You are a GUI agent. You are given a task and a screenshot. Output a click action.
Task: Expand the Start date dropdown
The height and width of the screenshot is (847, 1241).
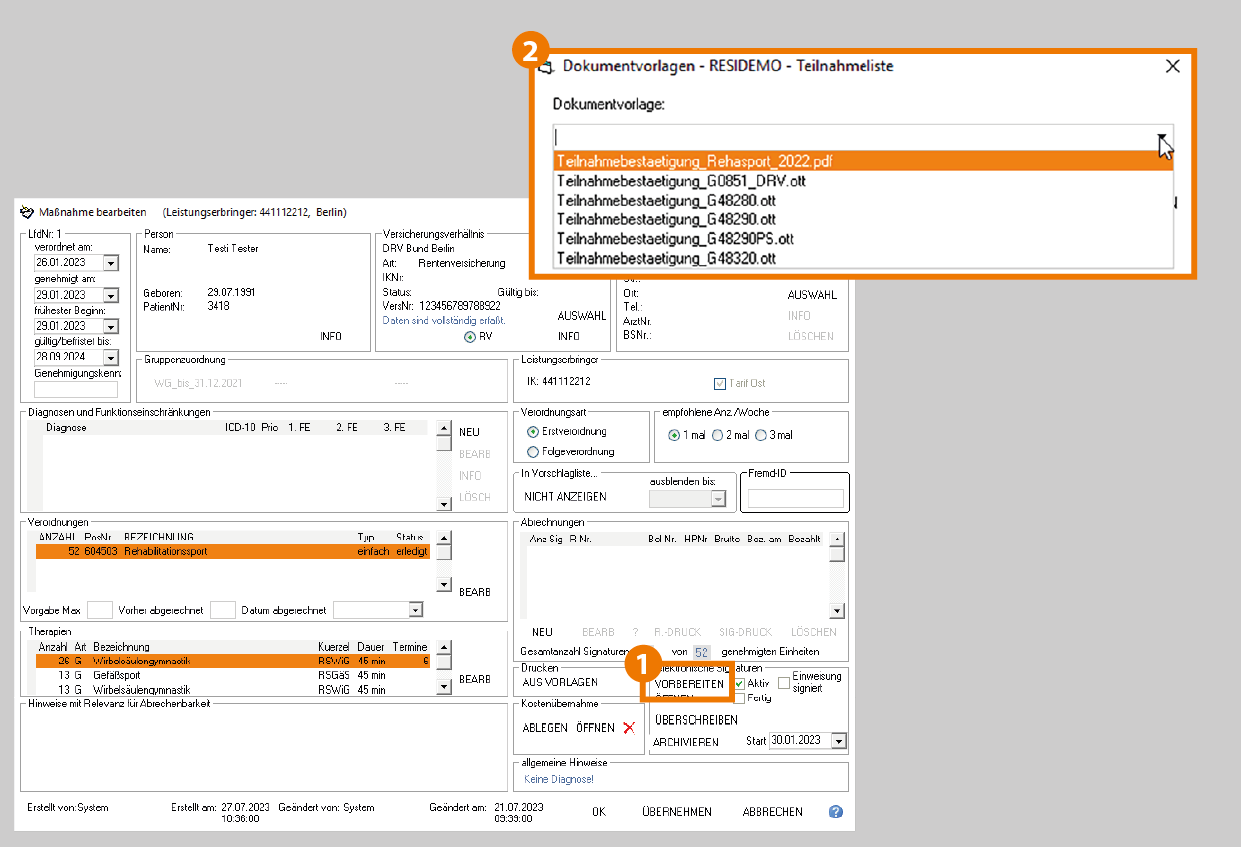click(x=838, y=741)
